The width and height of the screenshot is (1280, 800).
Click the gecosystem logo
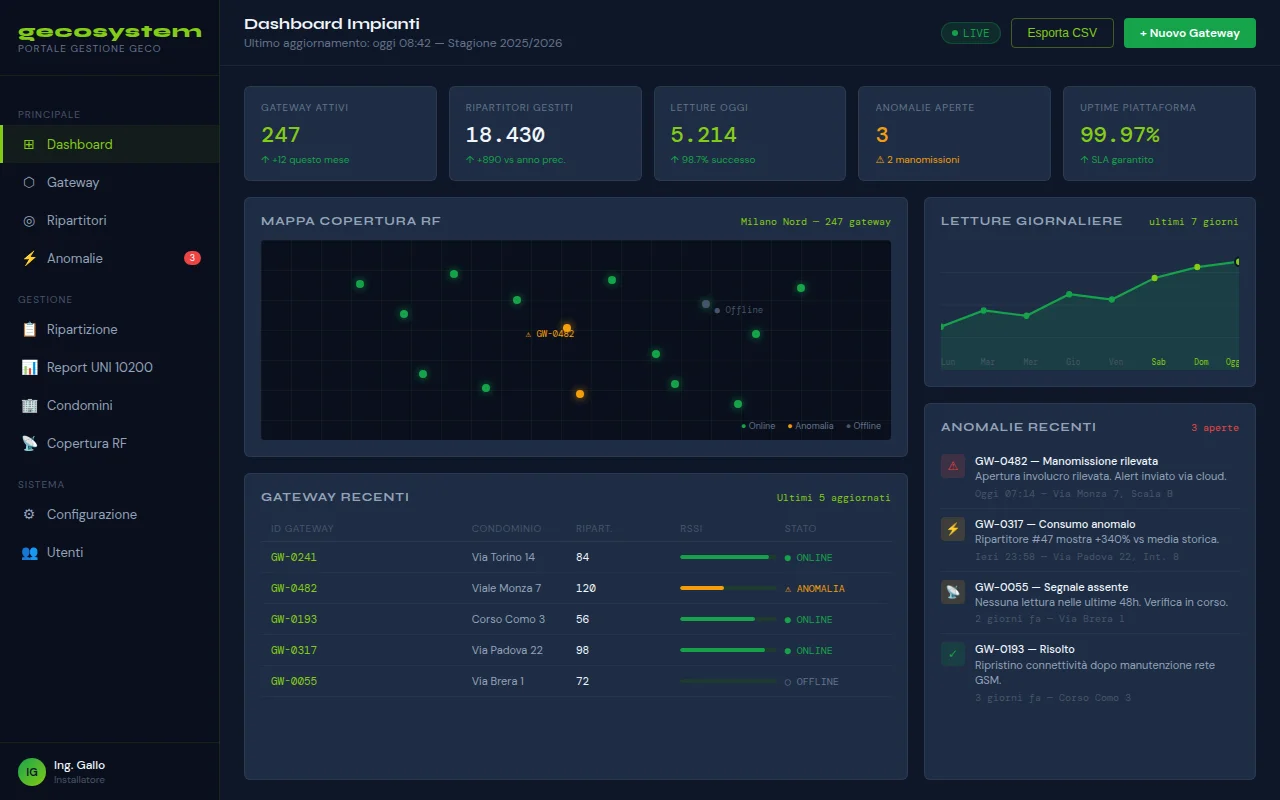110,32
